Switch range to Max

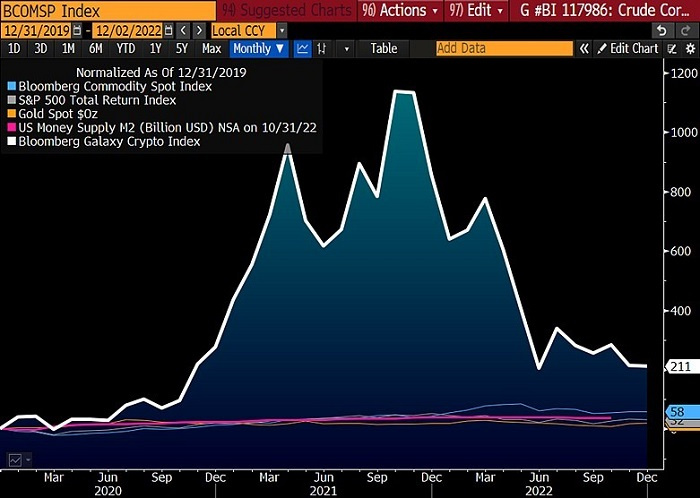(x=211, y=48)
